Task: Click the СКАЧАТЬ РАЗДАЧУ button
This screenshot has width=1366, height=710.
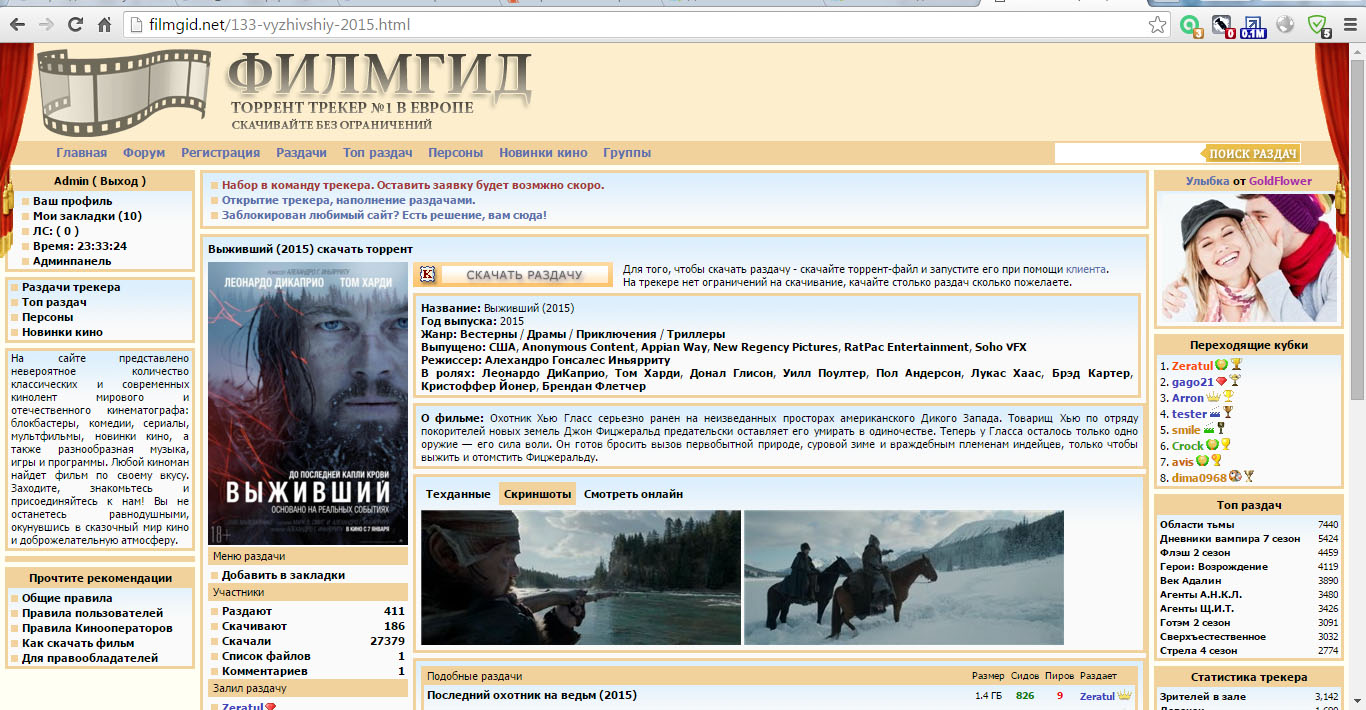Action: click(x=513, y=275)
